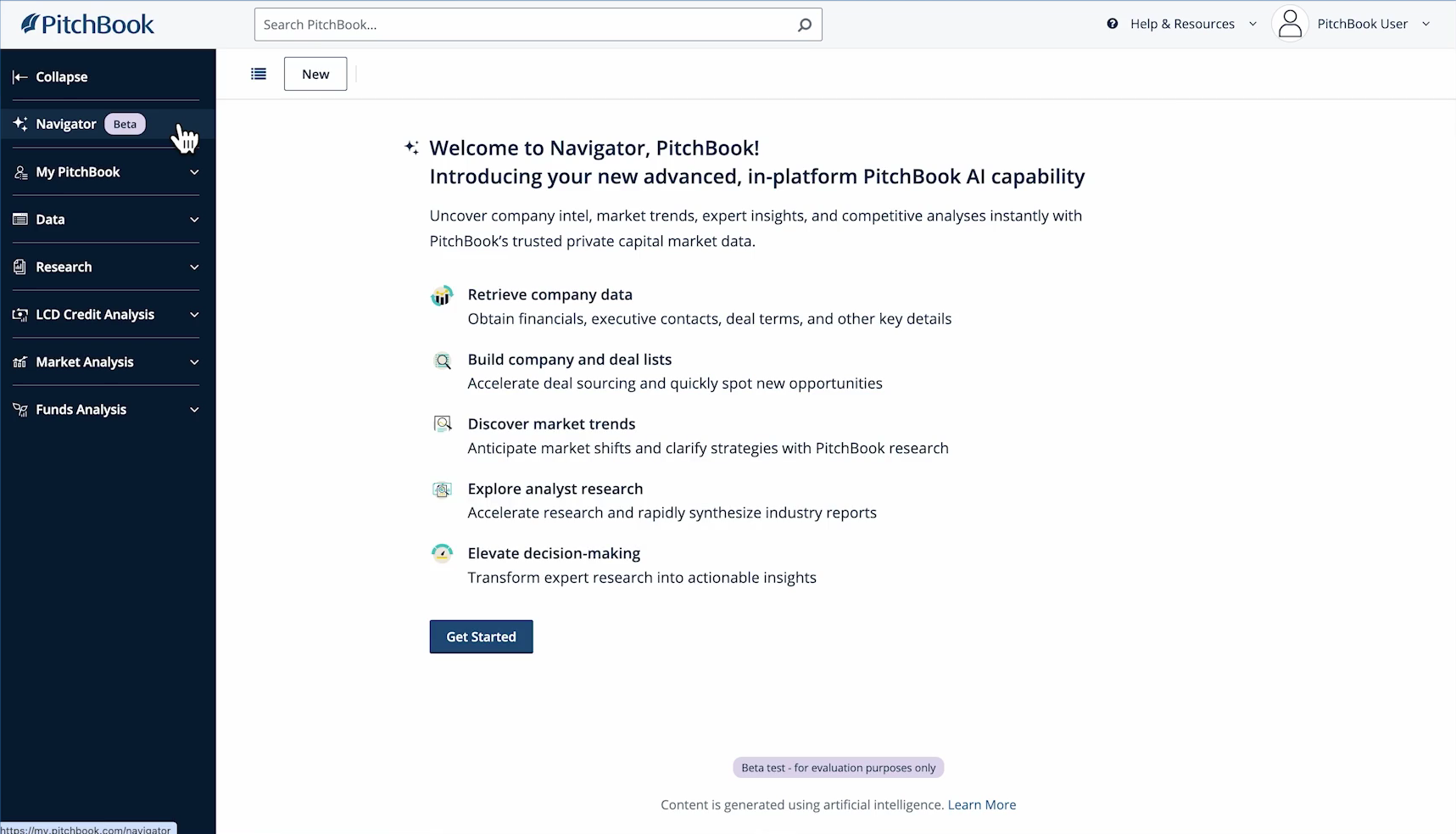Click the New button
The height and width of the screenshot is (834, 1456).
[315, 74]
